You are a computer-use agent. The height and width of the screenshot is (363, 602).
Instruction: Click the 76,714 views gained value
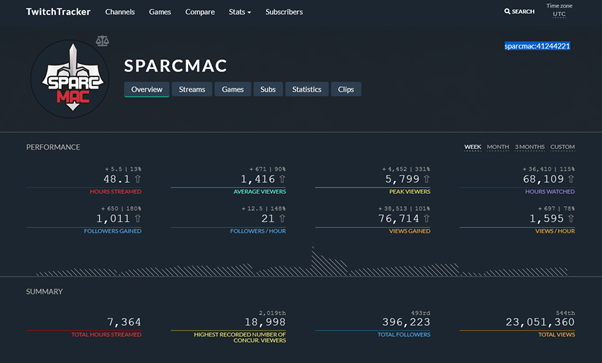[399, 219]
